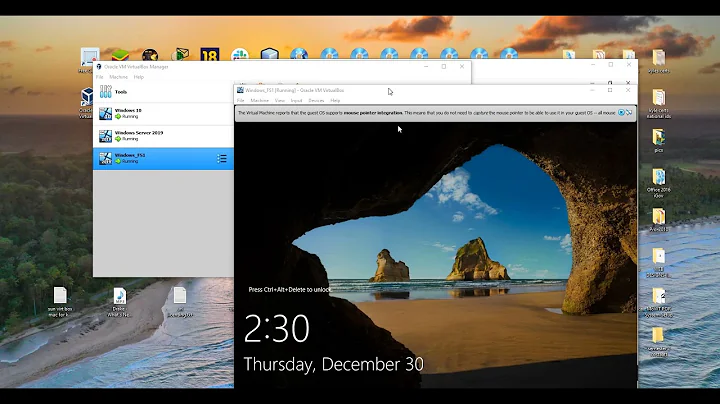
Task: Maximize the Windows_FS1 VM window
Action: point(610,90)
